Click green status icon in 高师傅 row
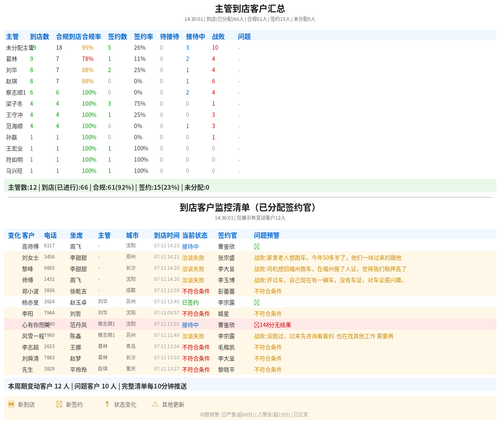The height and width of the screenshot is (437, 500). (257, 246)
